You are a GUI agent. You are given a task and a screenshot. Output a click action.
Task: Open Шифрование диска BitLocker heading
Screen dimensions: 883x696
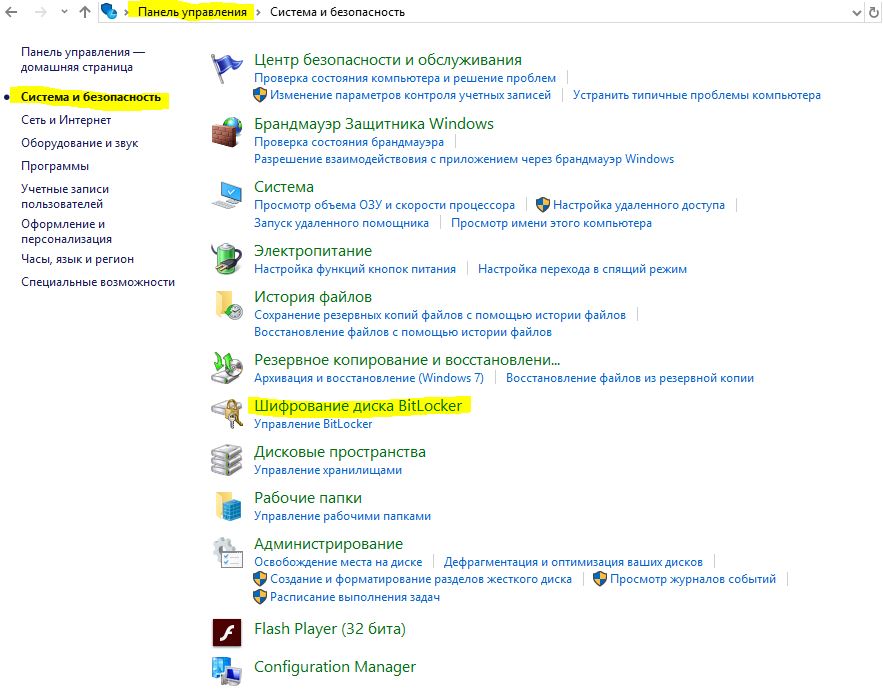[x=358, y=406]
